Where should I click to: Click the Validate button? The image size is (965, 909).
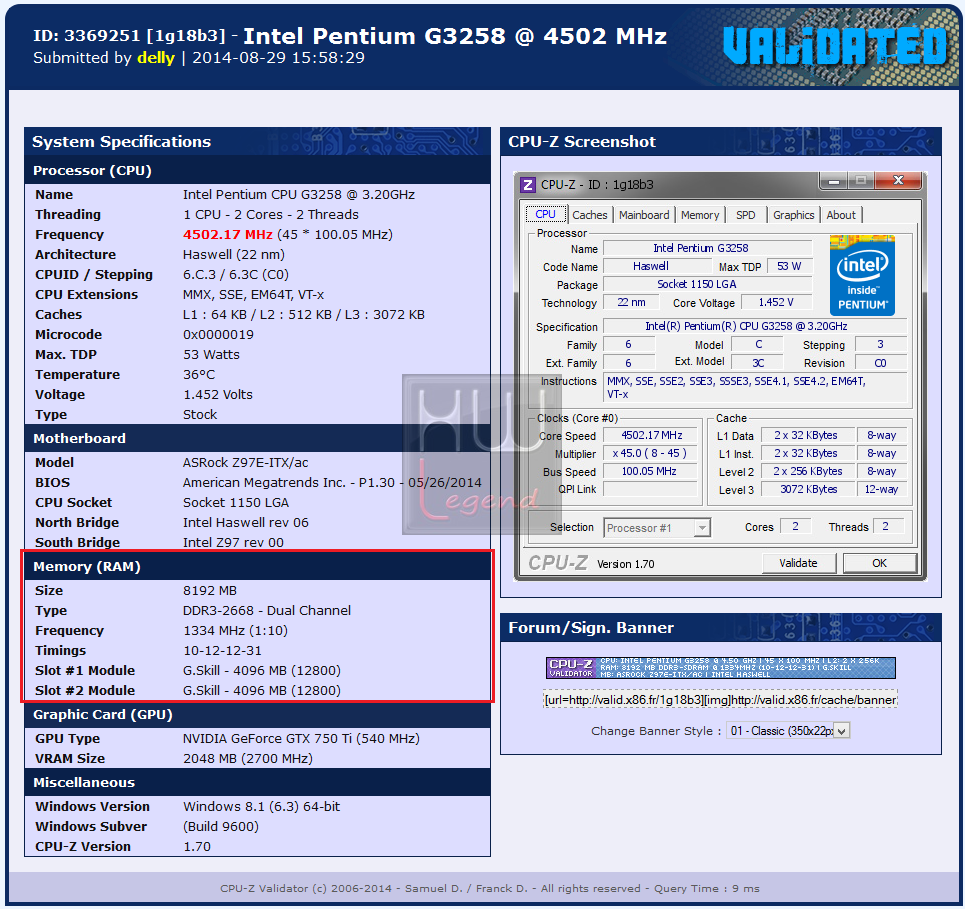click(798, 563)
